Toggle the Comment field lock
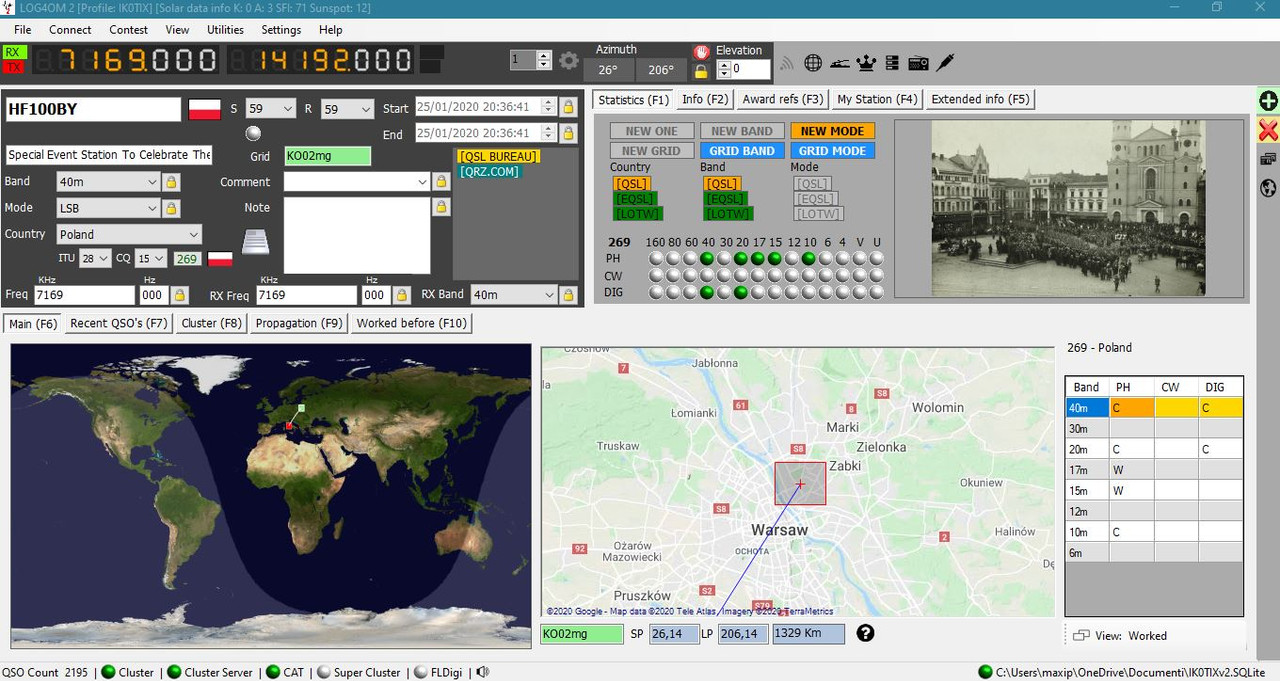 pyautogui.click(x=441, y=182)
